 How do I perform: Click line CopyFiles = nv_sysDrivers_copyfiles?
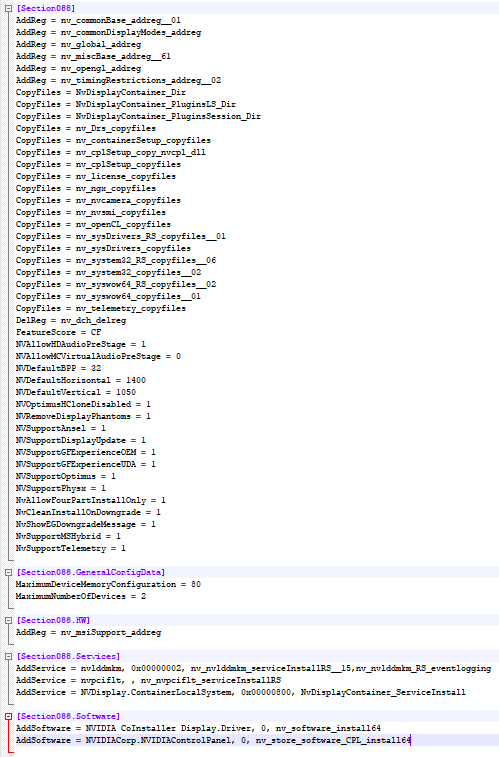[103, 248]
